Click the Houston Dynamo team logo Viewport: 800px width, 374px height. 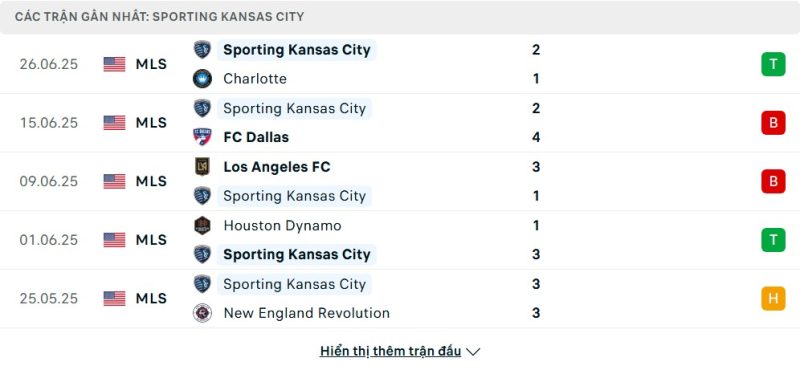203,226
